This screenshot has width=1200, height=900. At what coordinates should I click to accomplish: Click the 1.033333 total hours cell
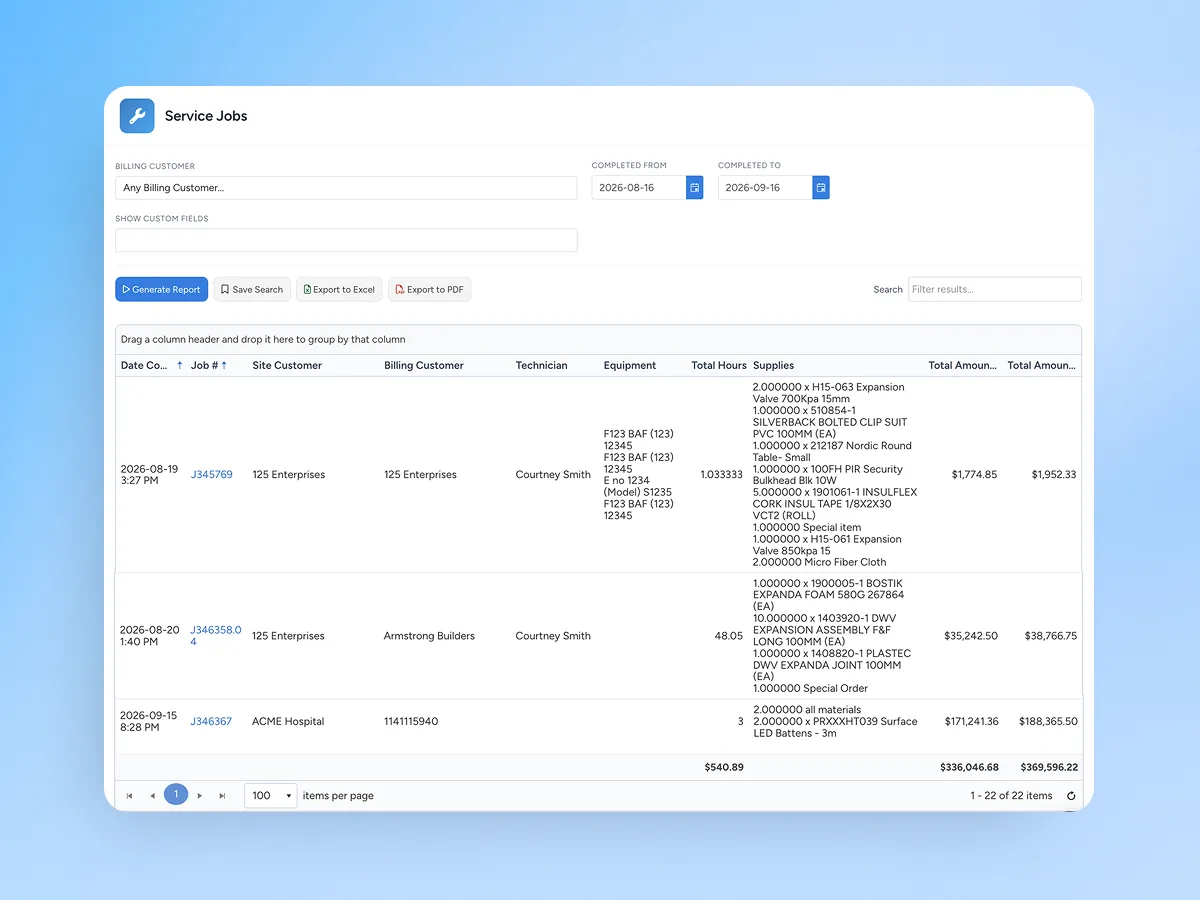coord(722,475)
